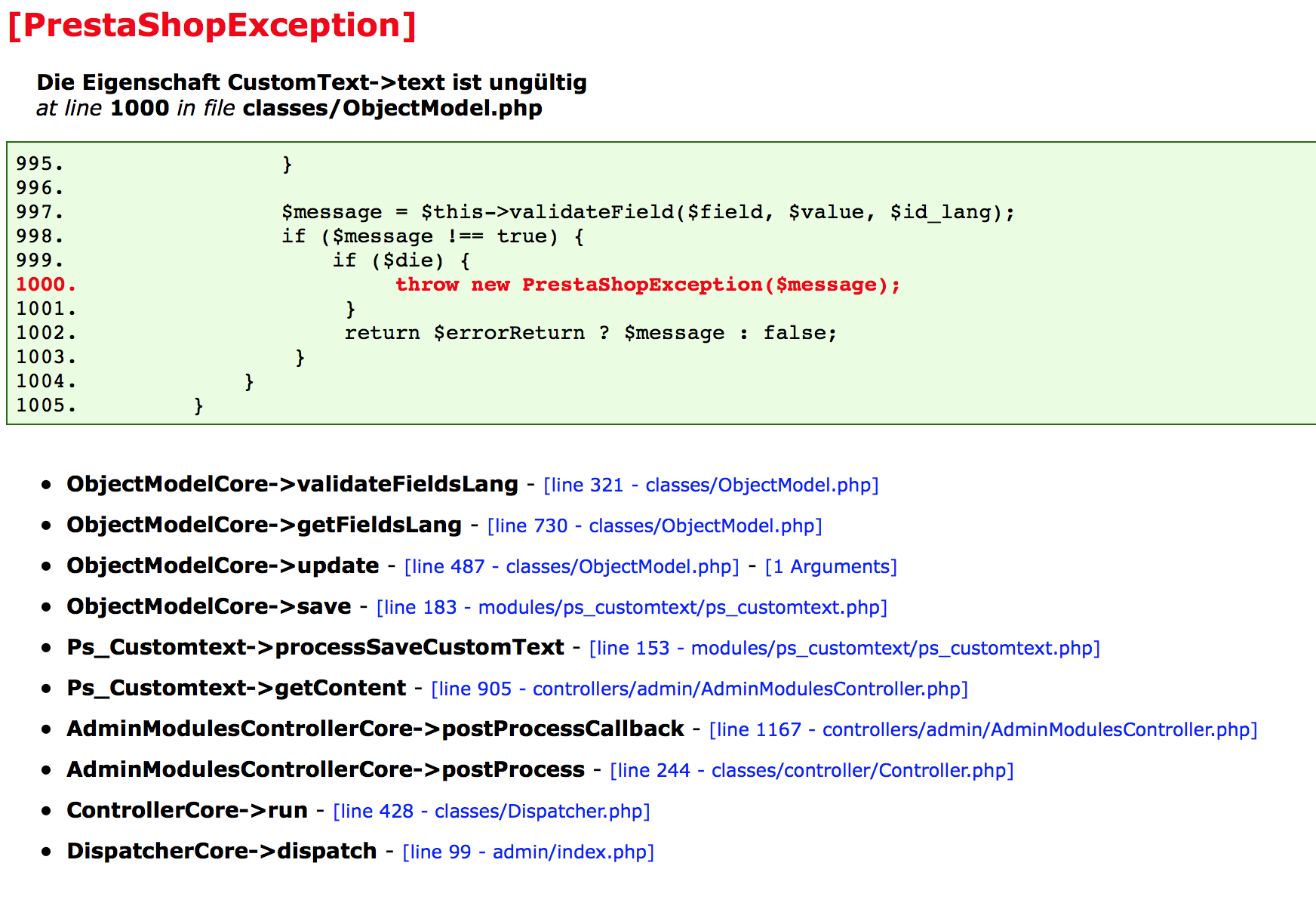Open the line 244 Controller.php link

pos(812,770)
